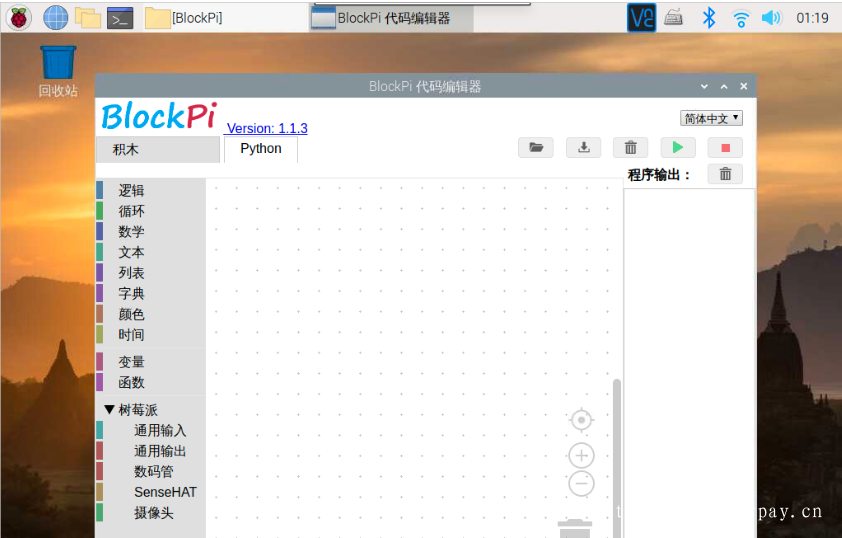Click the Version: 1.1.3 link
Viewport: 842px width, 538px height.
(267, 128)
